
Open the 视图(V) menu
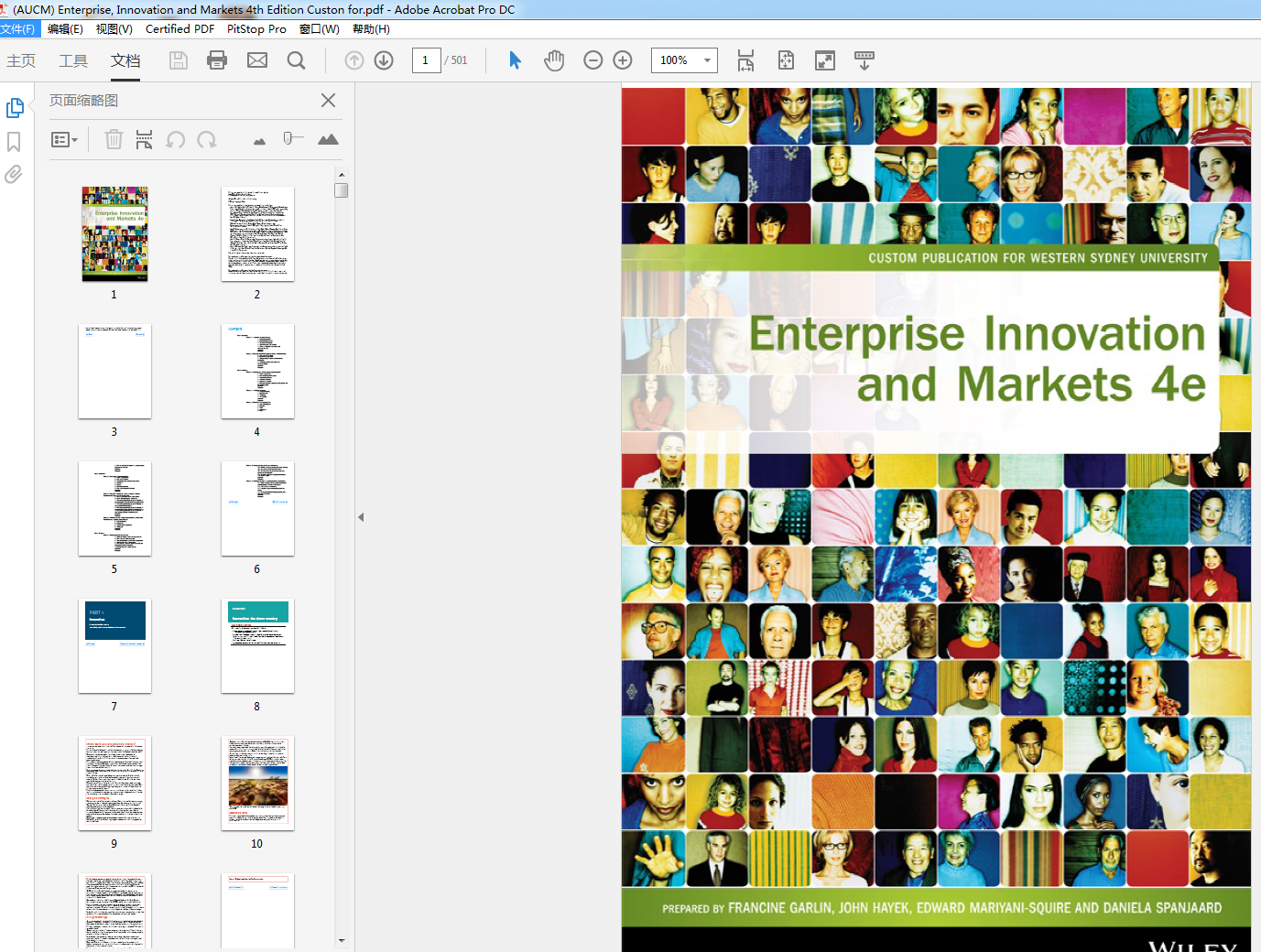114,29
